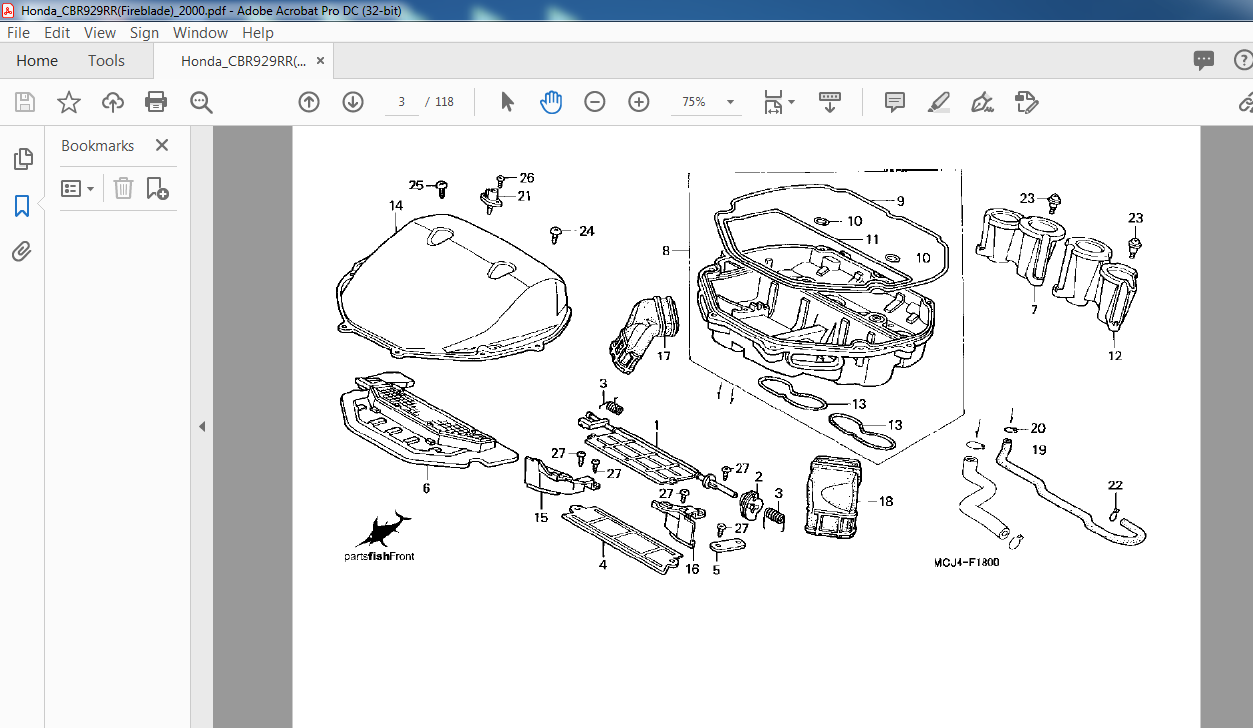
Task: Open the Window menu
Action: [x=201, y=33]
